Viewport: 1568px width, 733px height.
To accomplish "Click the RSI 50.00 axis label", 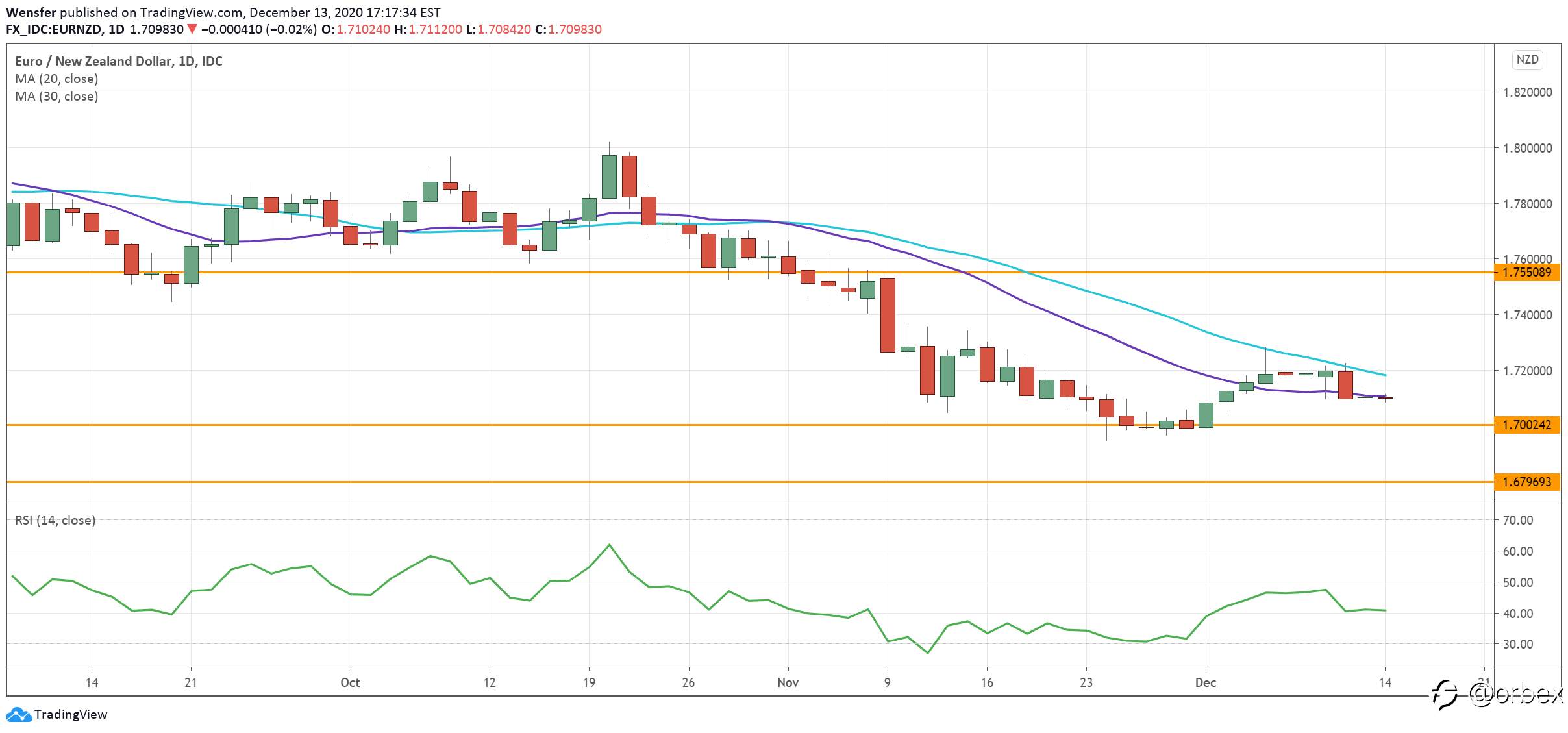I will [1518, 582].
